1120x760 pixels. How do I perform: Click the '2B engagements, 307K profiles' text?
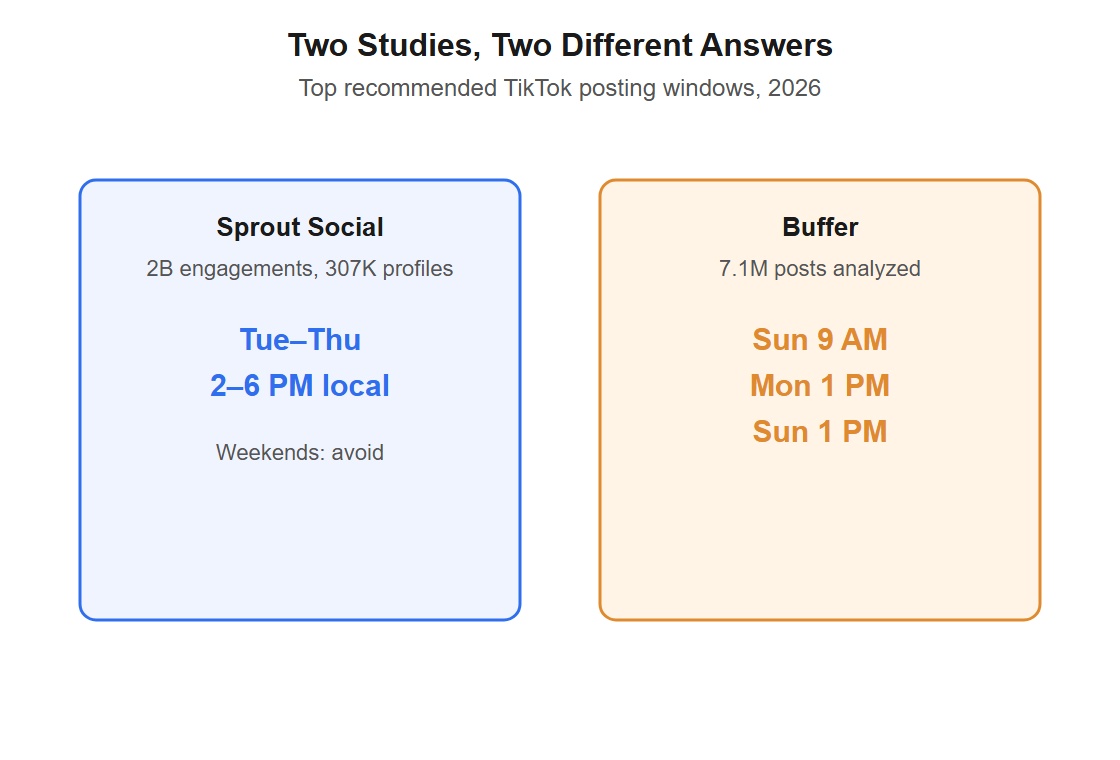[300, 269]
